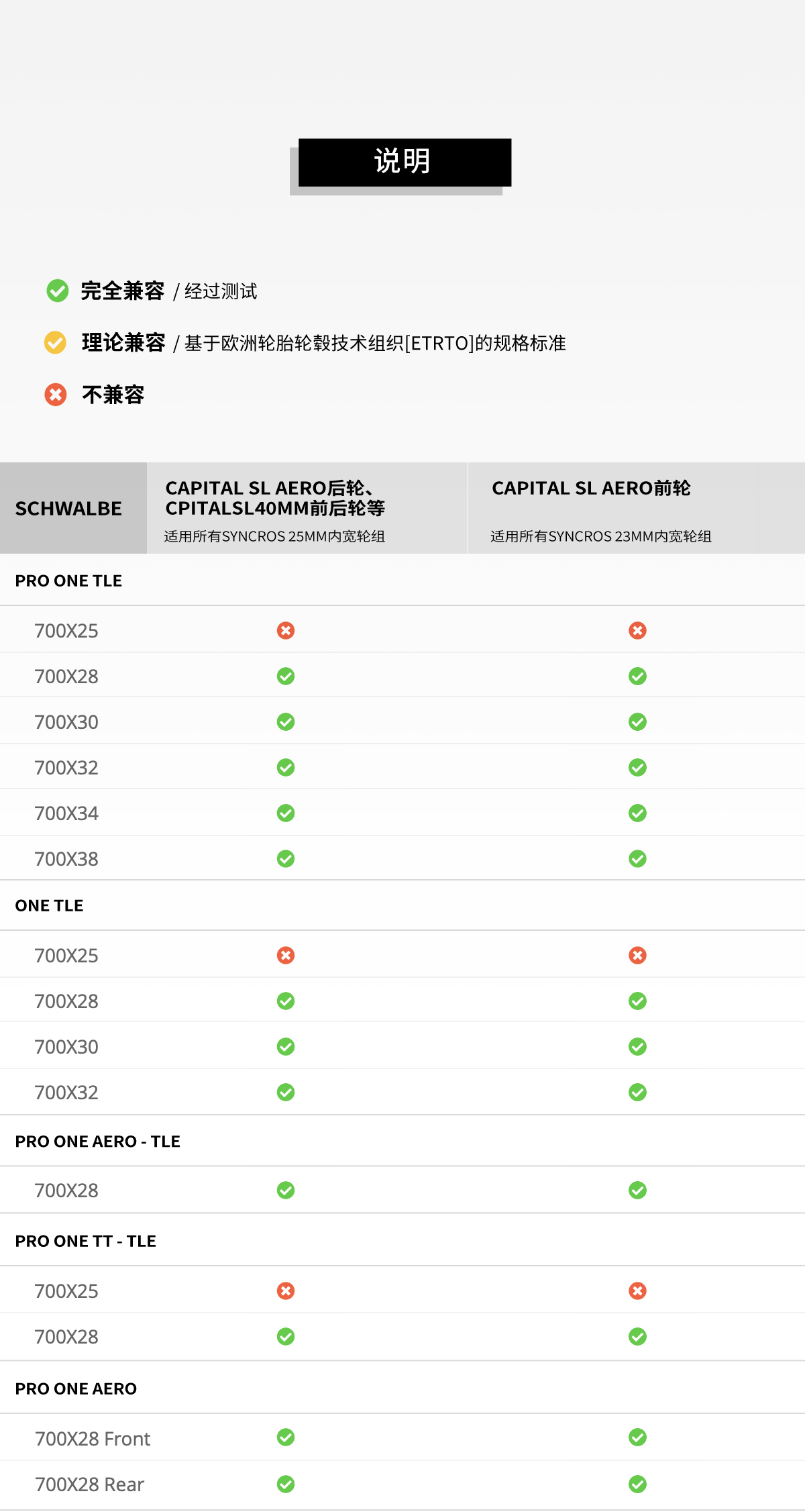
Task: Click the 700X38 check in 25MM column
Action: click(286, 858)
